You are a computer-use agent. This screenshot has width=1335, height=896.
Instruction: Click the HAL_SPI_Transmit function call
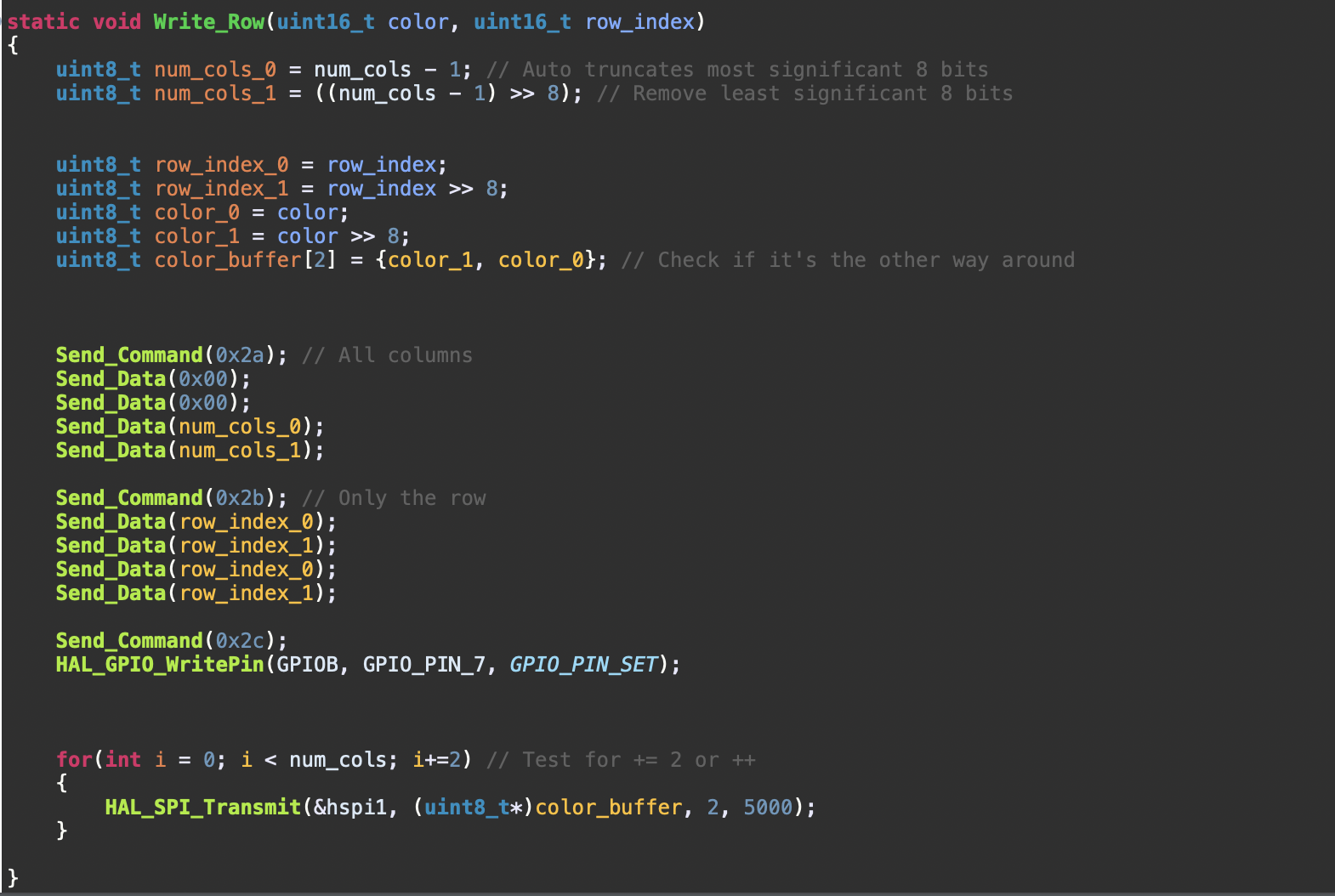click(202, 808)
